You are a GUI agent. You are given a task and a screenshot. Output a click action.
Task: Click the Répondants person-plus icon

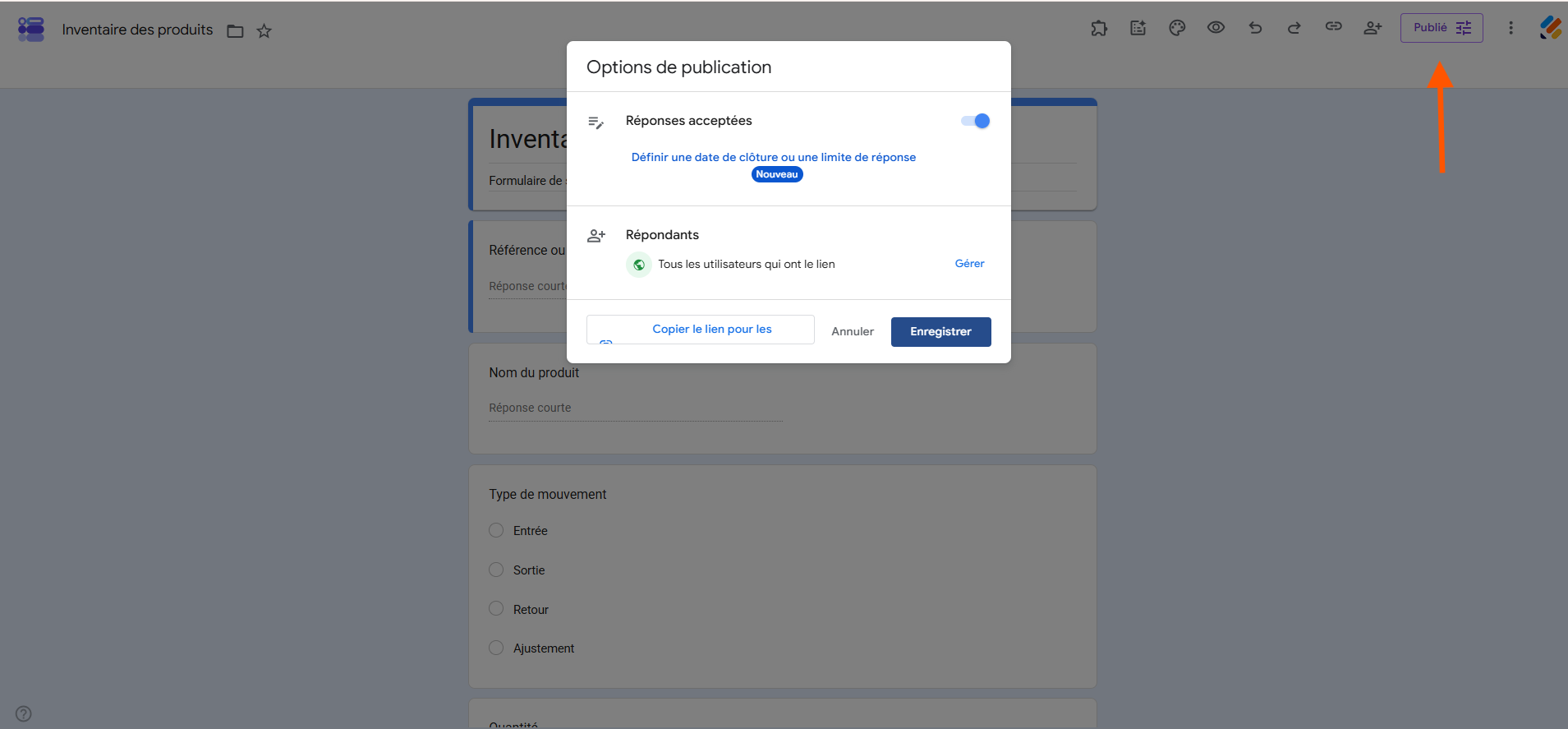(x=596, y=236)
